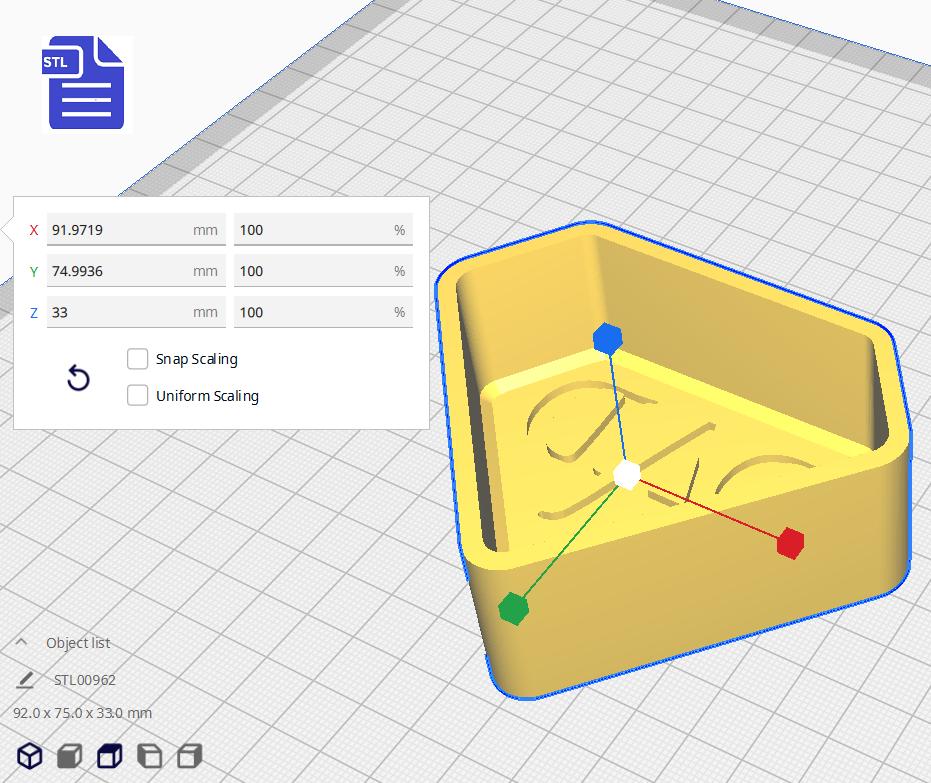Select the left side view cube icon
The image size is (931, 783).
coord(149,756)
